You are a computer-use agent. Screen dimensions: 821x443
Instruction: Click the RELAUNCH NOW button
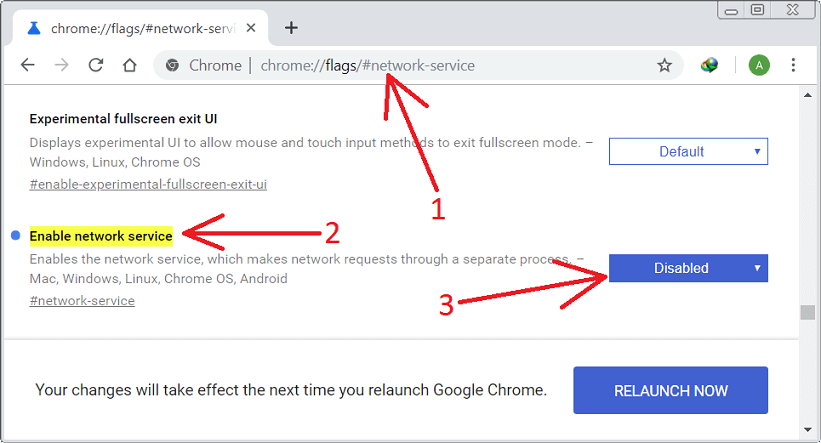coord(671,390)
